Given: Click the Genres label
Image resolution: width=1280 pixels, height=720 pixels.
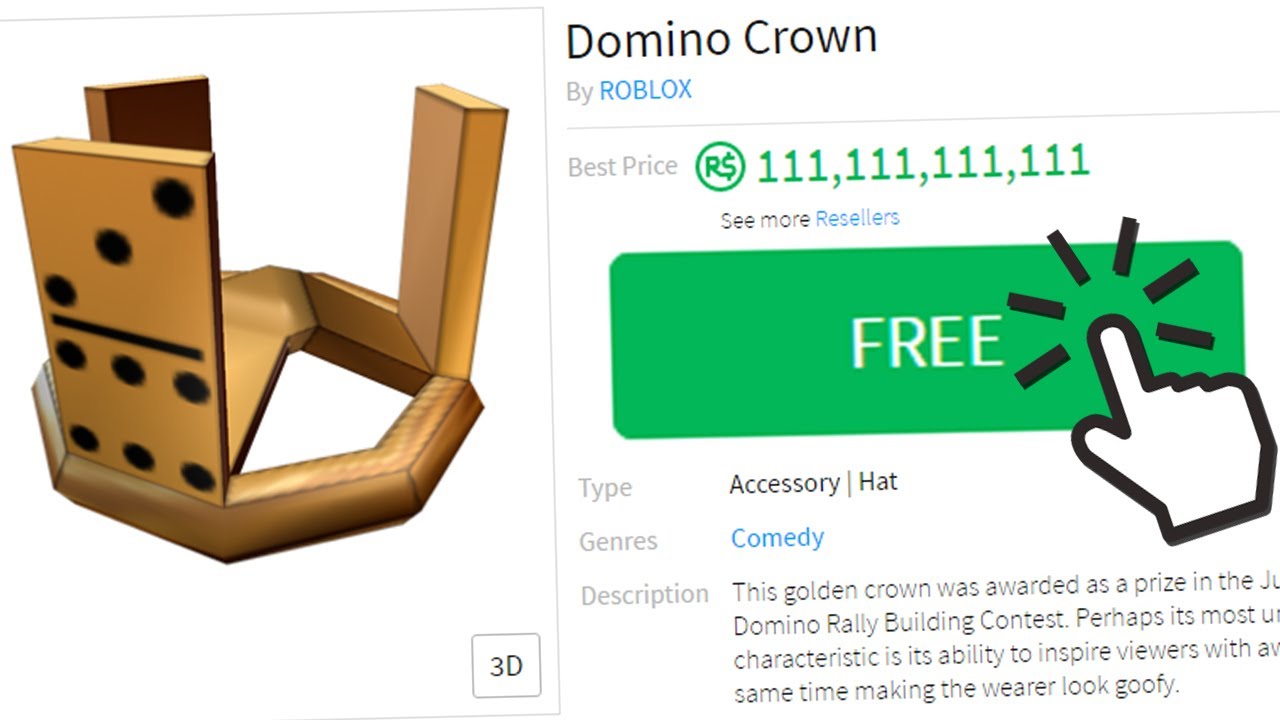Looking at the screenshot, I should [x=618, y=542].
